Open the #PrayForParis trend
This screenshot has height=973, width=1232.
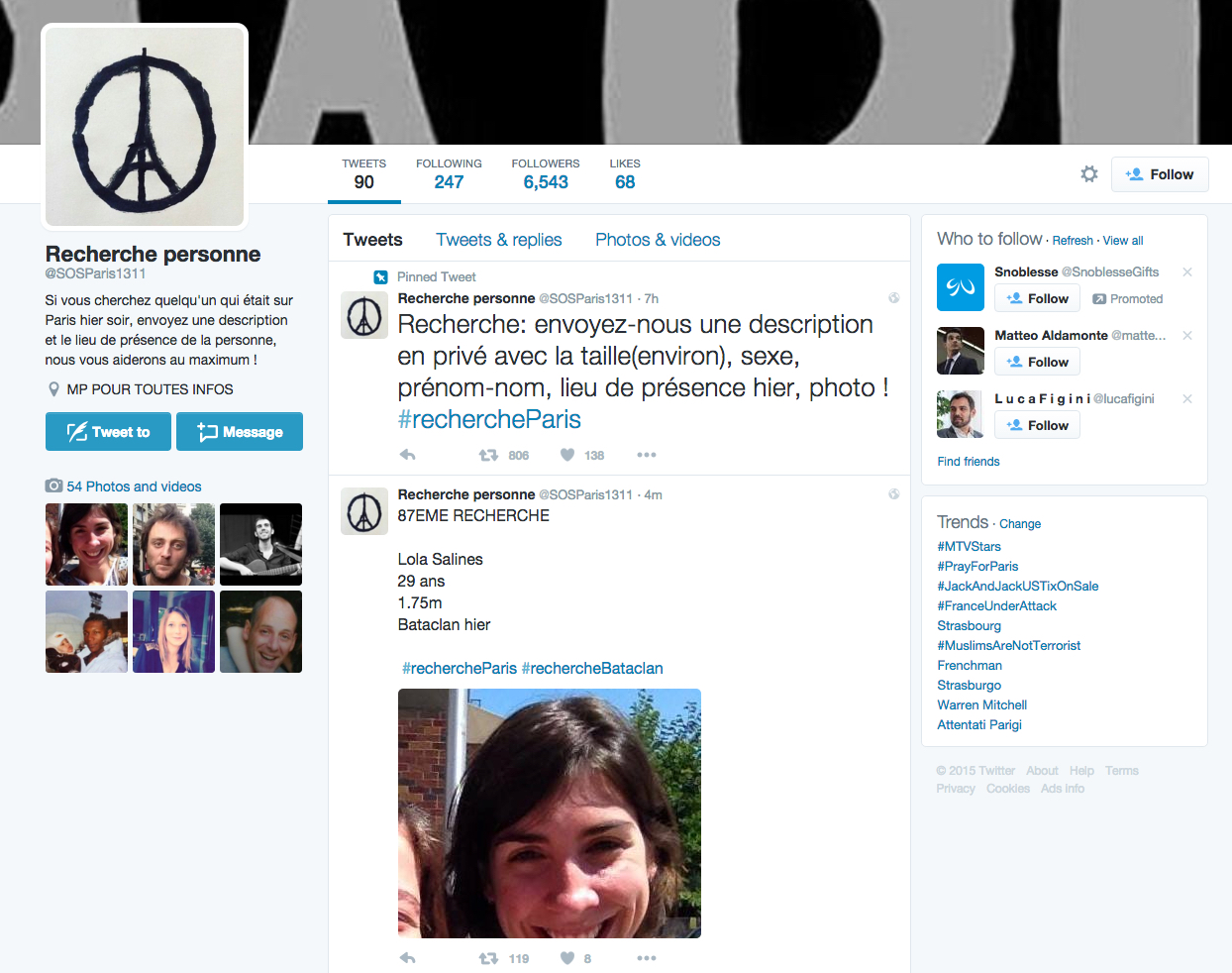coord(977,566)
